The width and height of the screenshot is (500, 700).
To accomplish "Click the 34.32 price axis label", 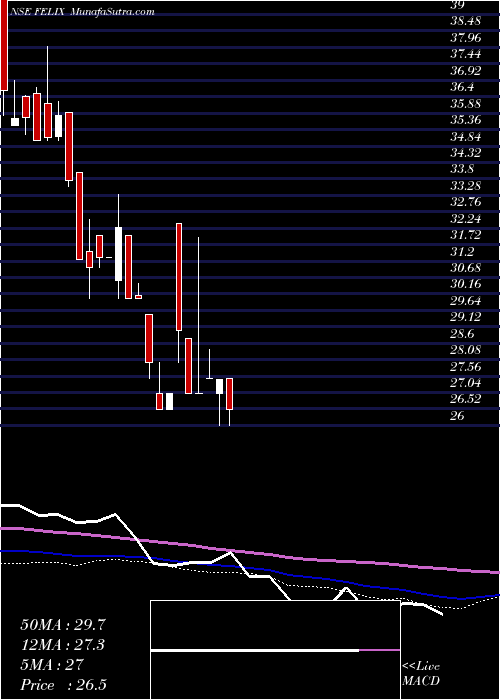I will click(466, 153).
